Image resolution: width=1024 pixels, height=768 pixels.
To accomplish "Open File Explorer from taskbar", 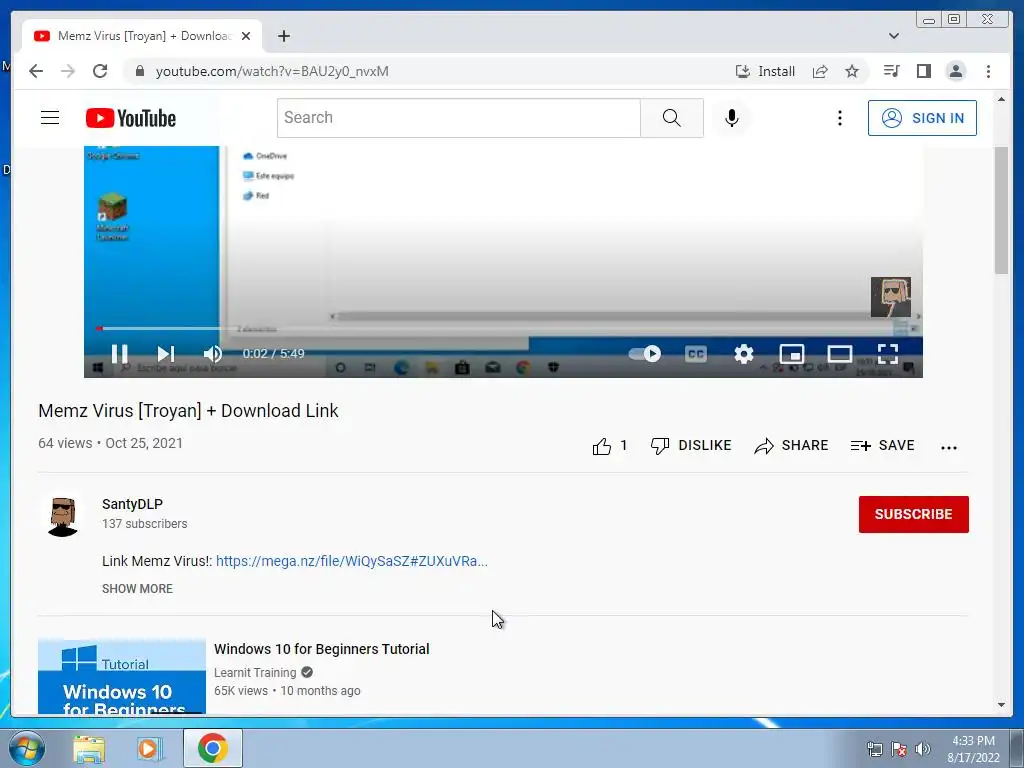I will click(x=89, y=748).
